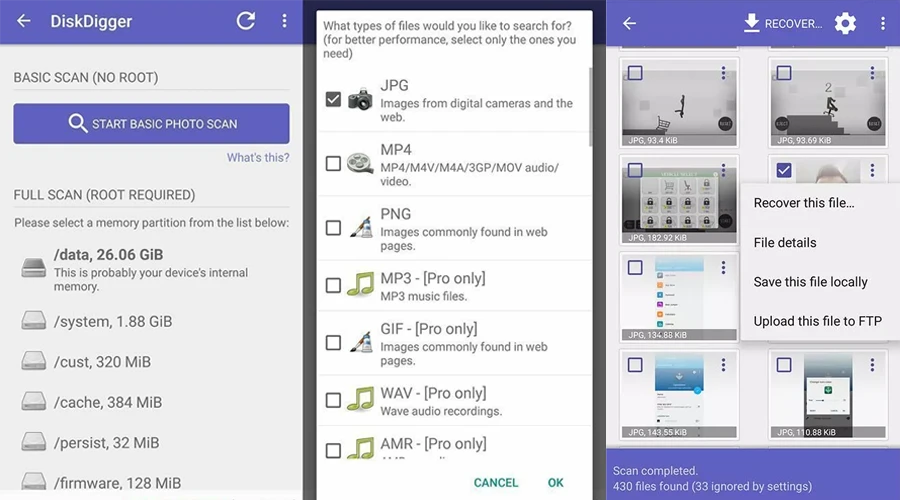The height and width of the screenshot is (500, 900).
Task: Cancel the file types dialog
Action: 496,483
